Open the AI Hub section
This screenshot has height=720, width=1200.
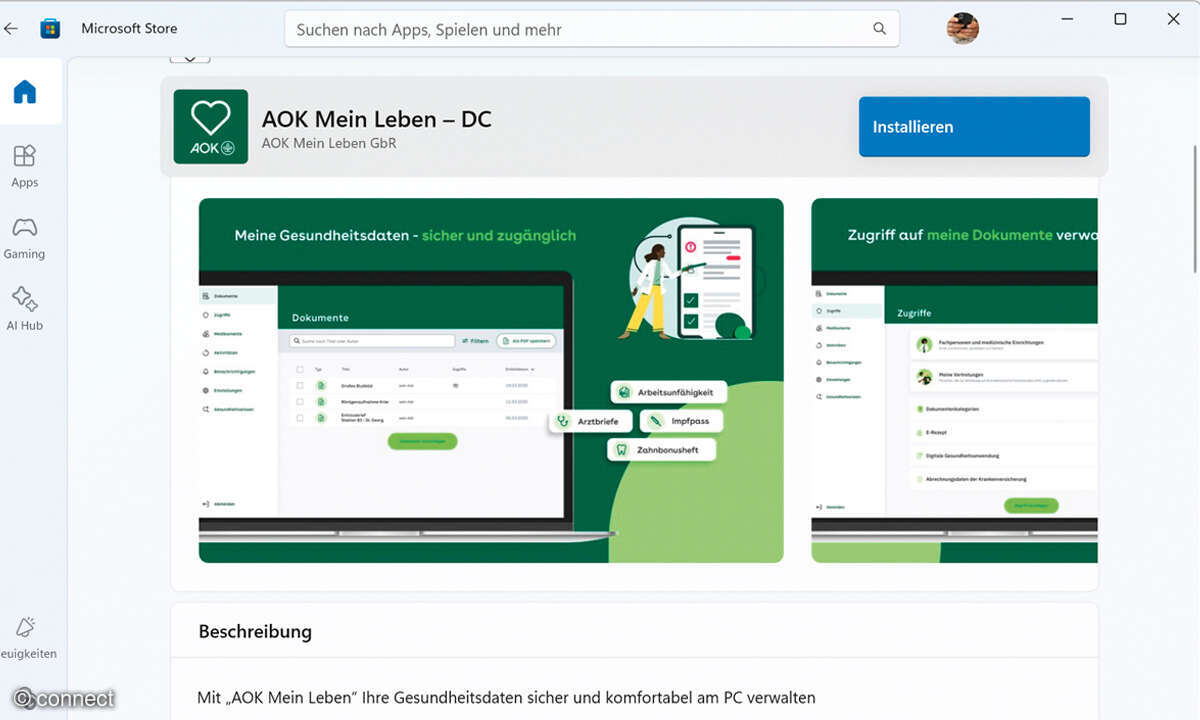tap(25, 309)
